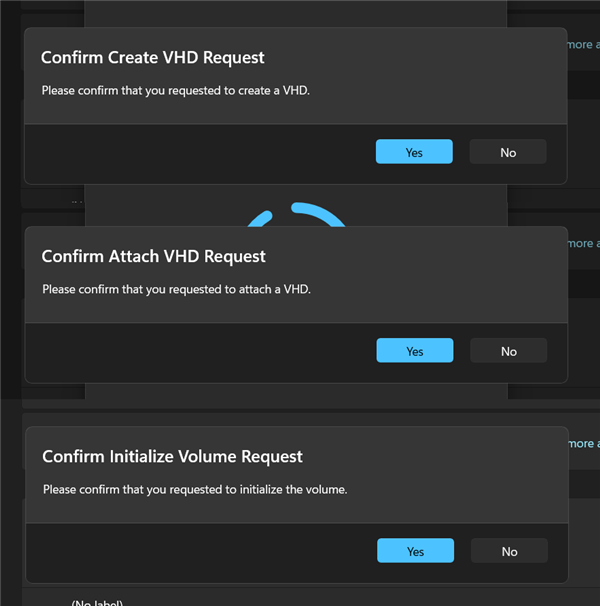
Task: Click the 'Confirm Attach VHD Request' title
Action: pyautogui.click(x=153, y=257)
